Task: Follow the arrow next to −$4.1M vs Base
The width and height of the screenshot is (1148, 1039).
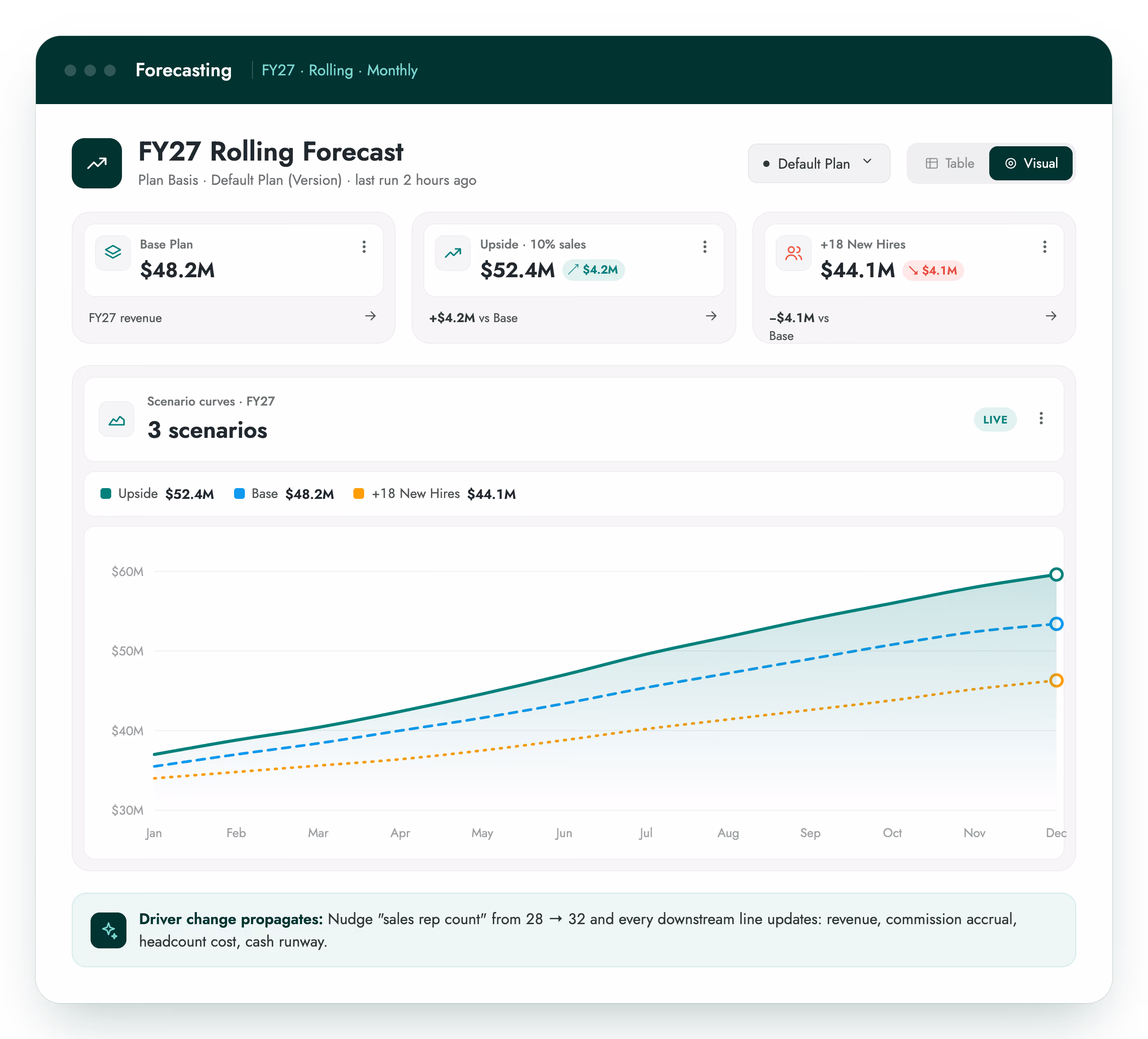Action: click(x=1051, y=316)
